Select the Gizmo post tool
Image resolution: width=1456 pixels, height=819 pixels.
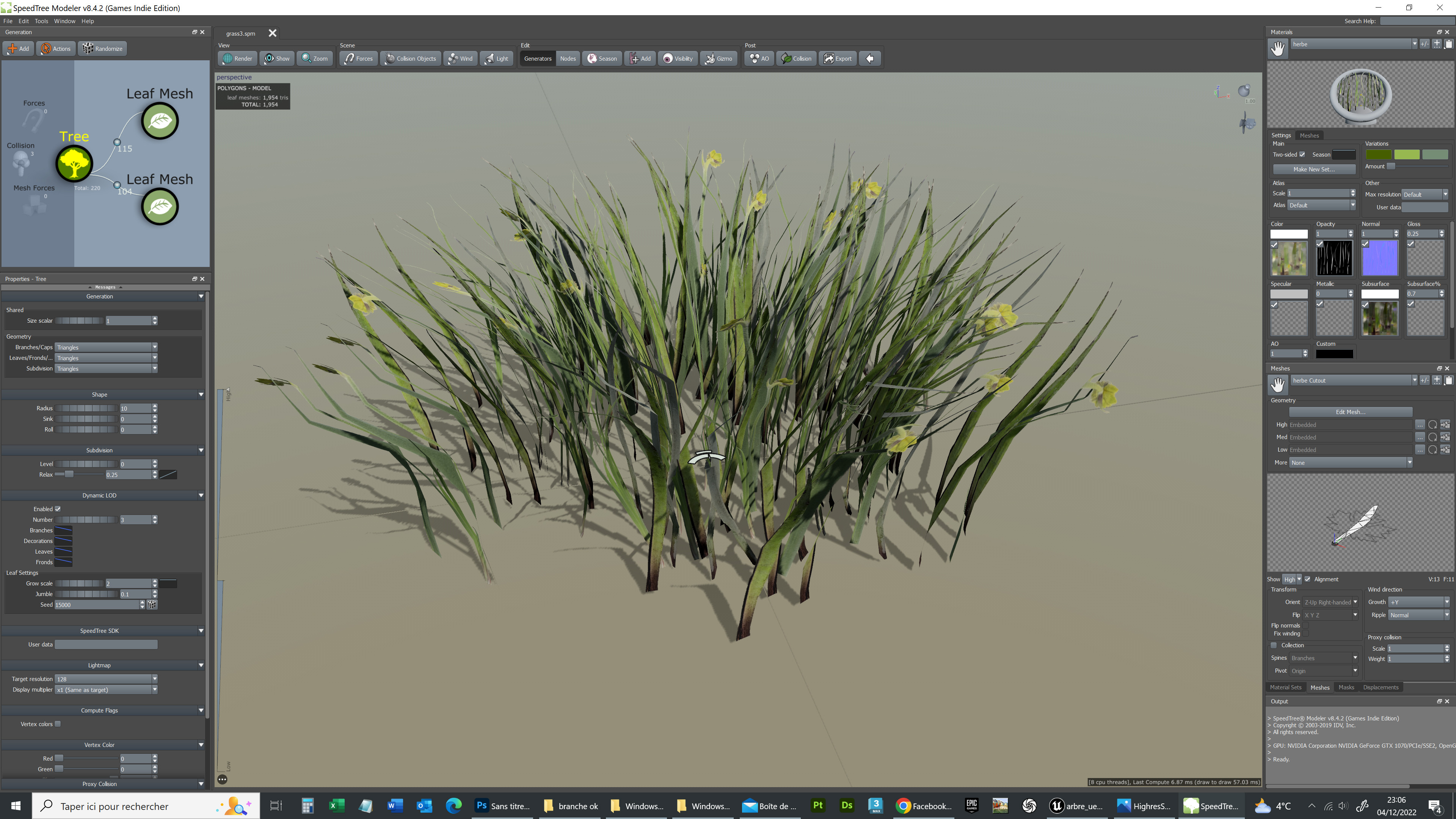(x=719, y=58)
